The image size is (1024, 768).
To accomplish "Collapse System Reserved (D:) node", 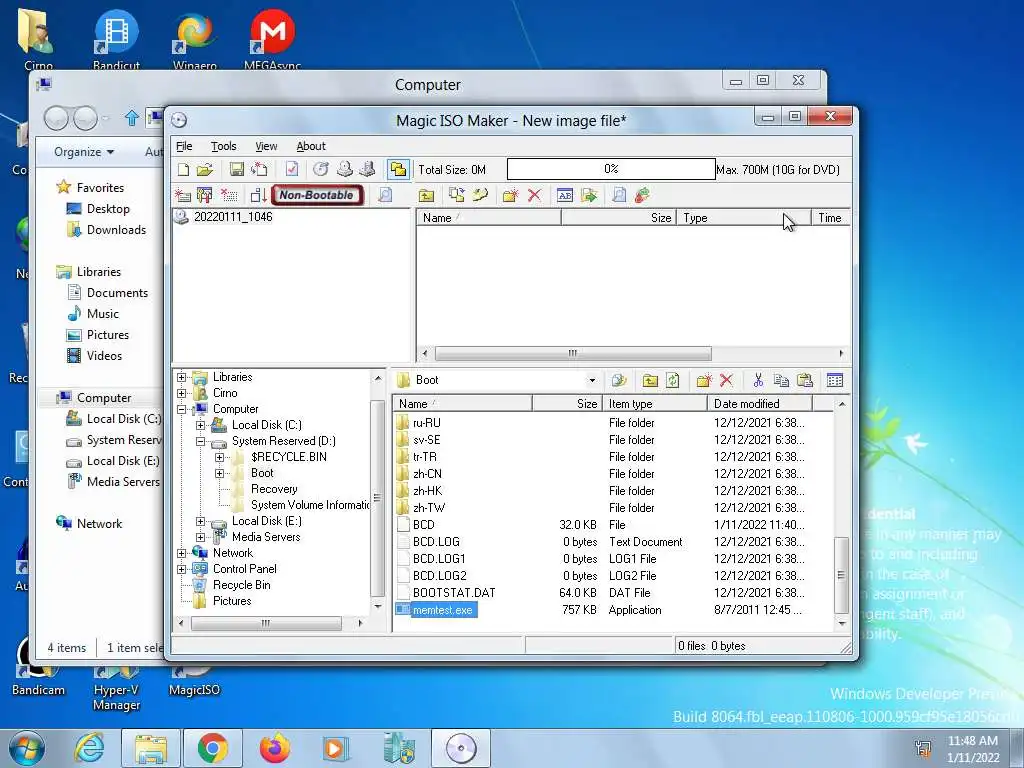I will click(200, 441).
